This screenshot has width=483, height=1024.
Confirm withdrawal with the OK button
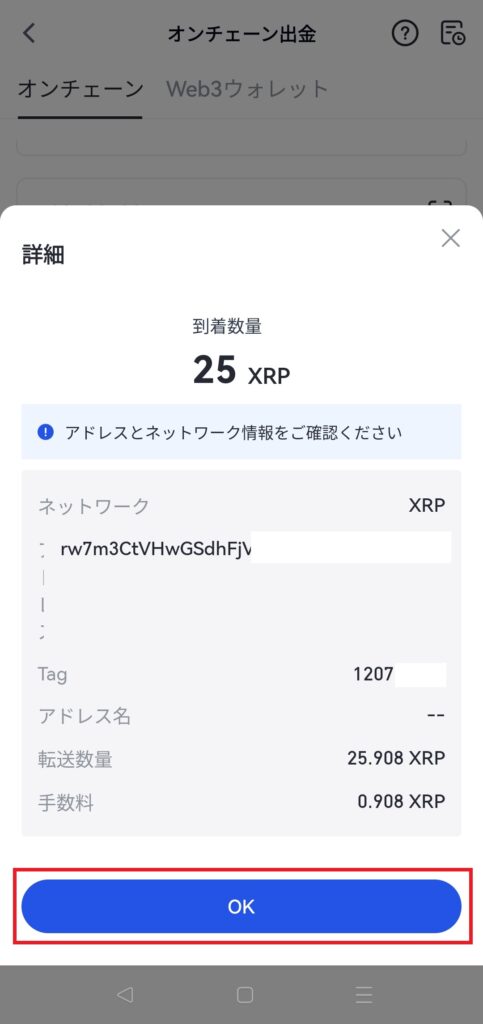242,906
